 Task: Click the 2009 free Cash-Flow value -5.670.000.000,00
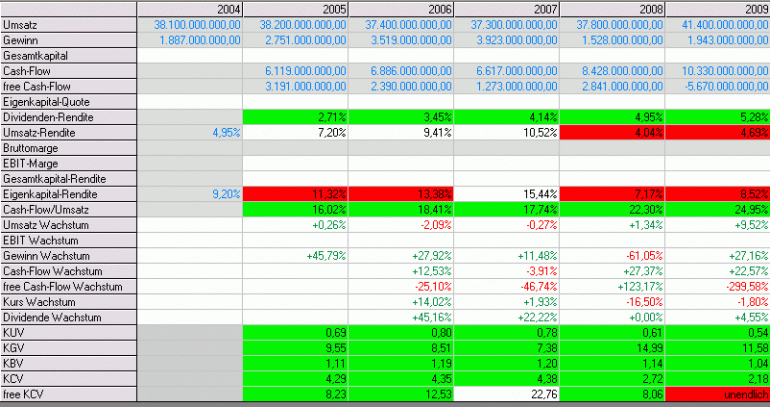point(717,86)
